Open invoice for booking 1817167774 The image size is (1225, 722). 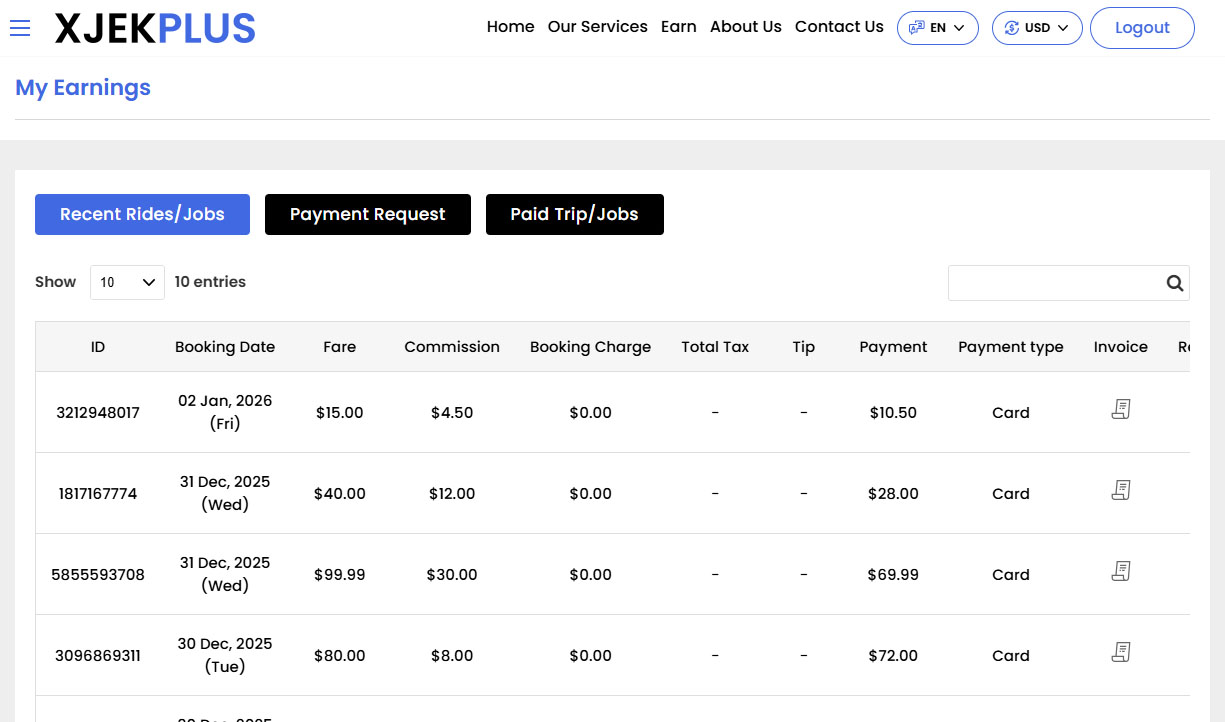coord(1120,490)
